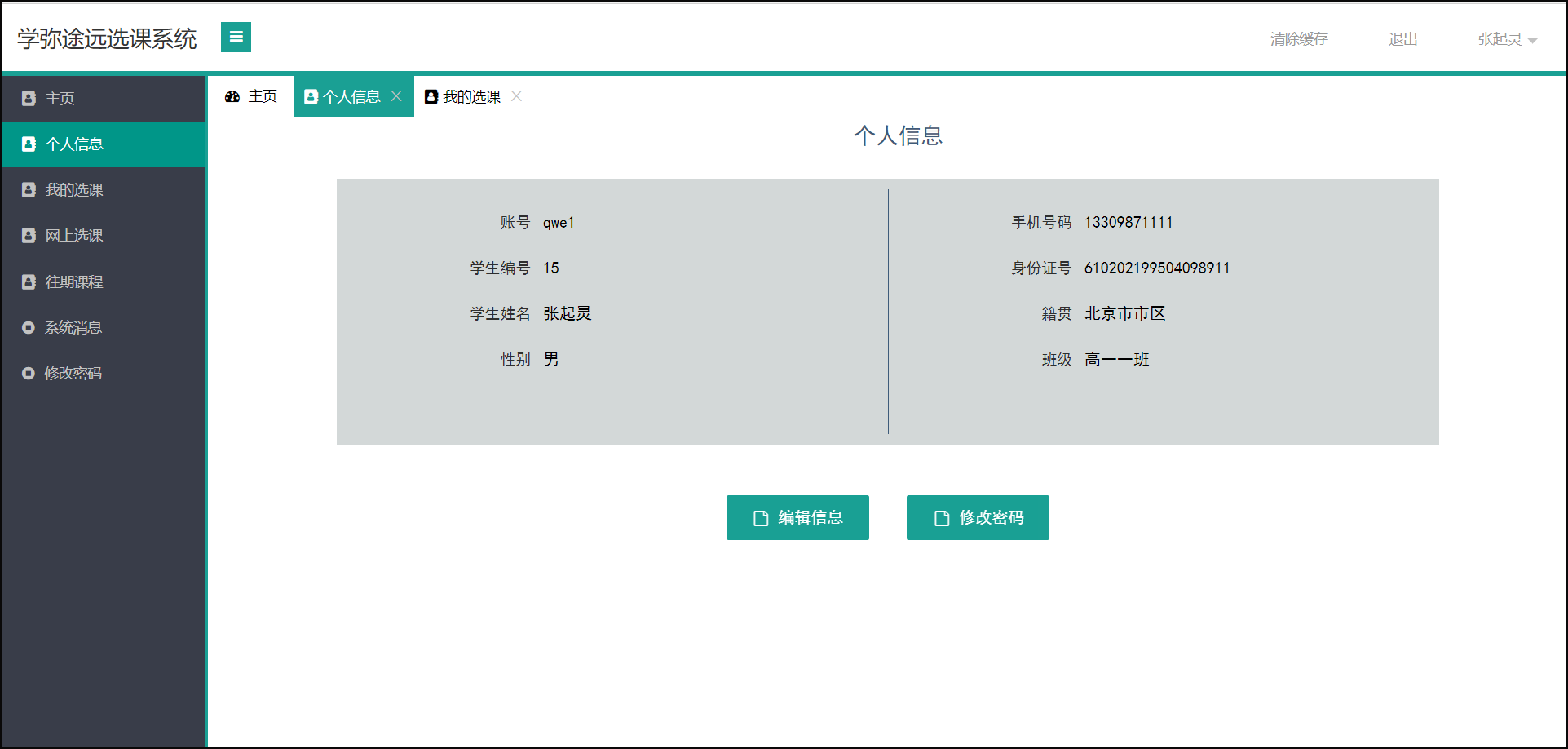1568x749 pixels.
Task: Click the 系统消息 circle icon
Action: pyautogui.click(x=29, y=327)
